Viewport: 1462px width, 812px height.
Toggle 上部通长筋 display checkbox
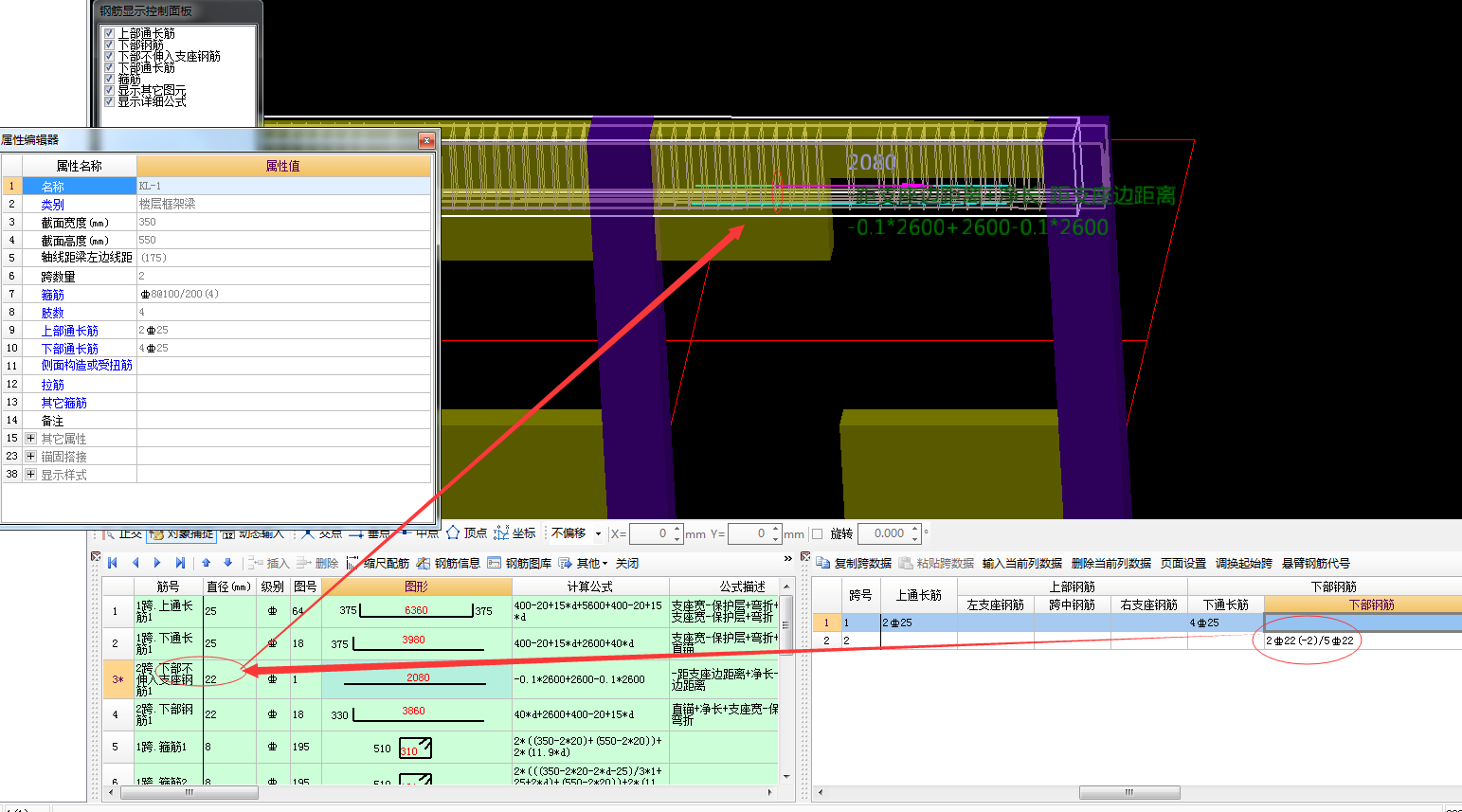110,33
